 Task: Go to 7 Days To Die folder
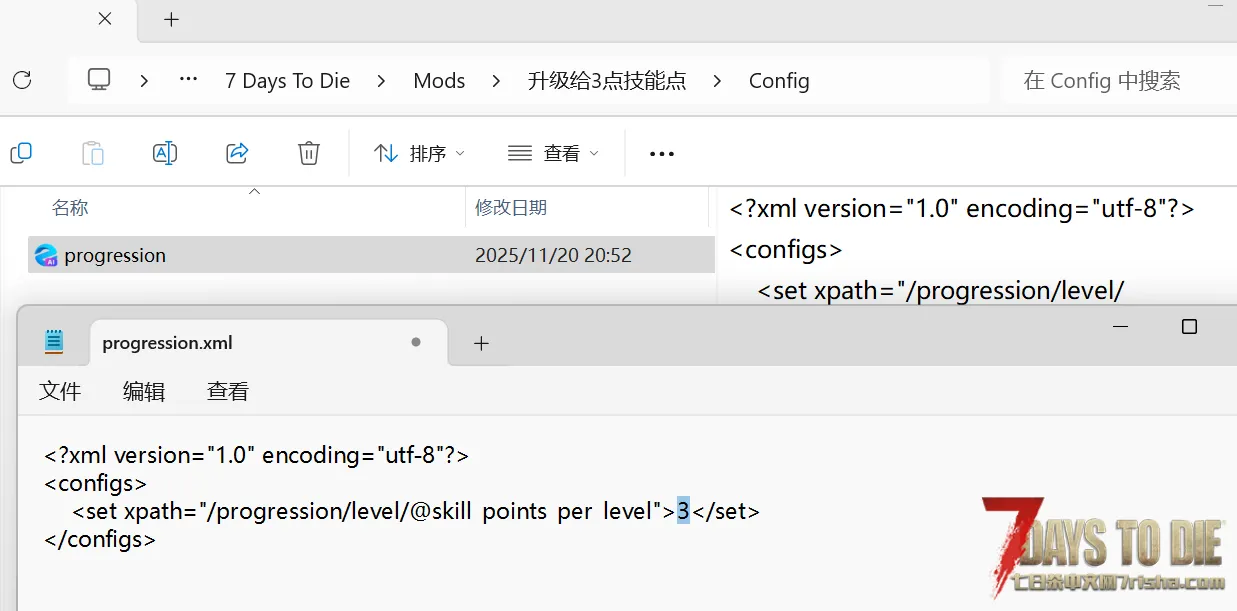[x=287, y=81]
